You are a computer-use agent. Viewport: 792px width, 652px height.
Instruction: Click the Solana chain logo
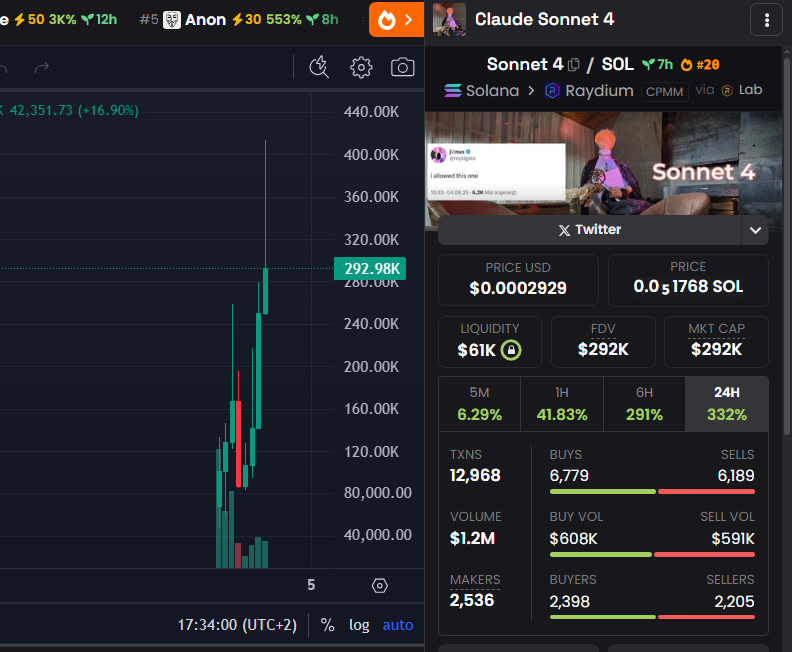click(453, 90)
